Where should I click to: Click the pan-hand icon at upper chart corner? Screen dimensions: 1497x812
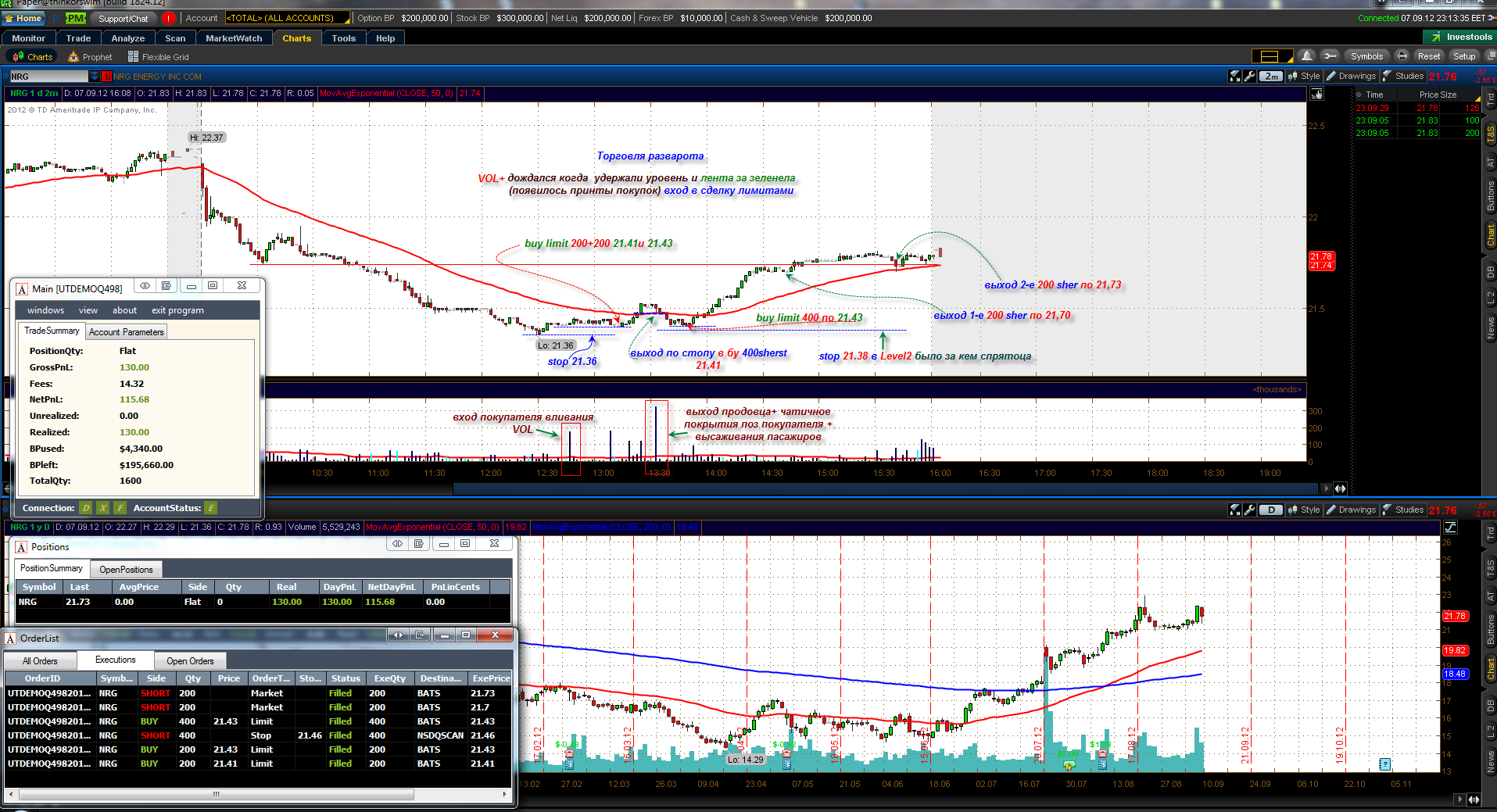click(1316, 95)
